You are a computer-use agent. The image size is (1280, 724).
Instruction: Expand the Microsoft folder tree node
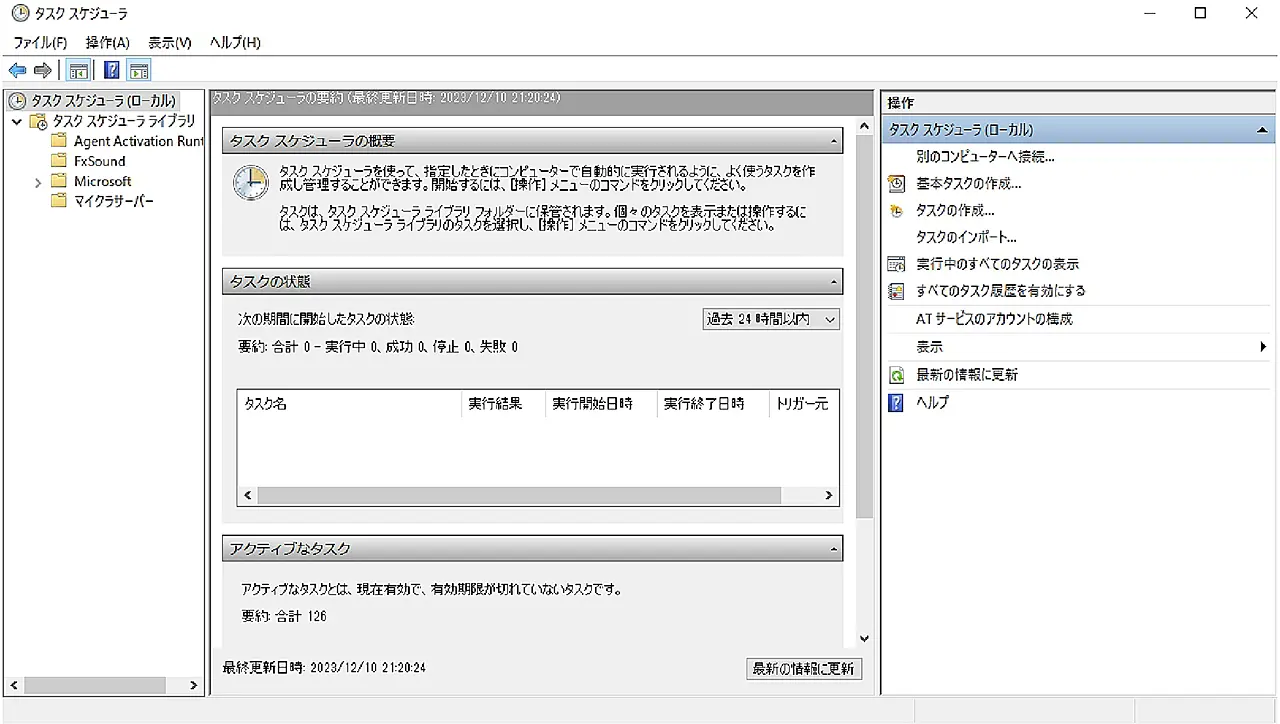click(38, 182)
